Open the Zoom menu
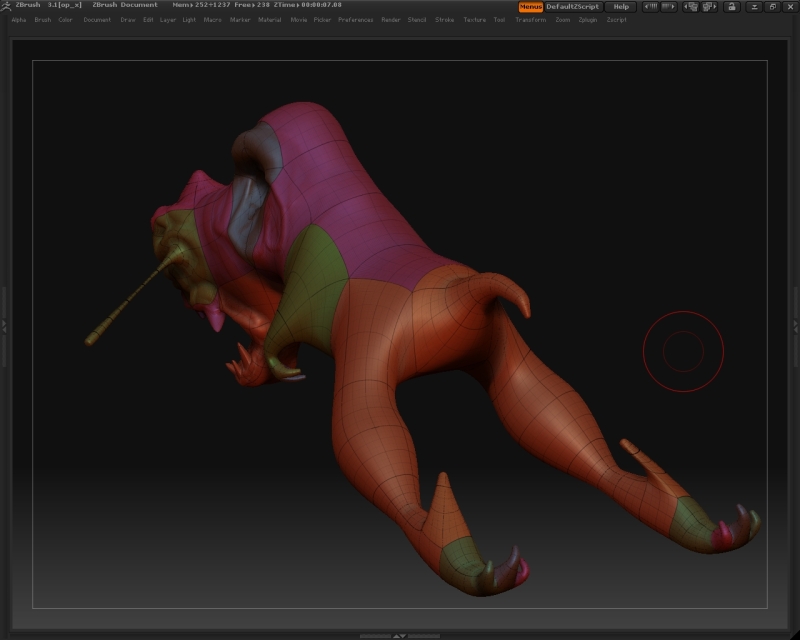The width and height of the screenshot is (800, 640). pyautogui.click(x=563, y=20)
